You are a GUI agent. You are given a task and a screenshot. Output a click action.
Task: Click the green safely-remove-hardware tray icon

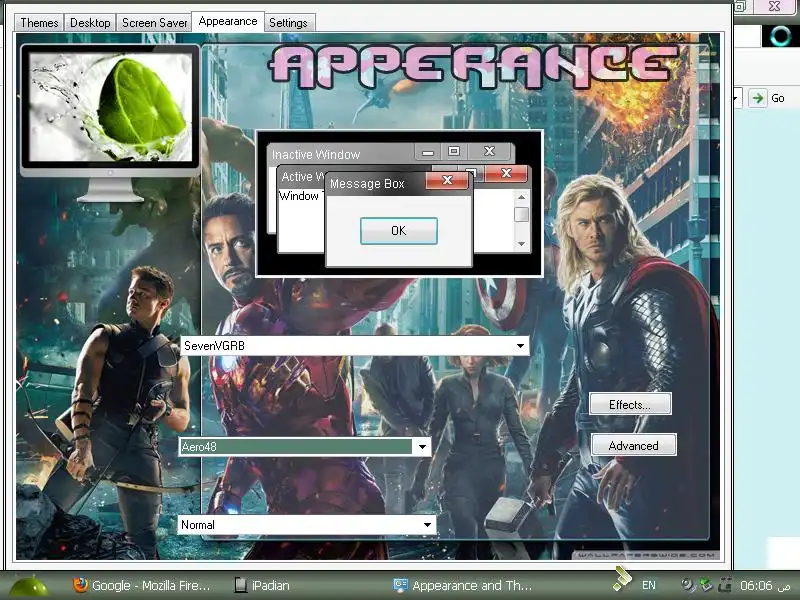coord(706,585)
